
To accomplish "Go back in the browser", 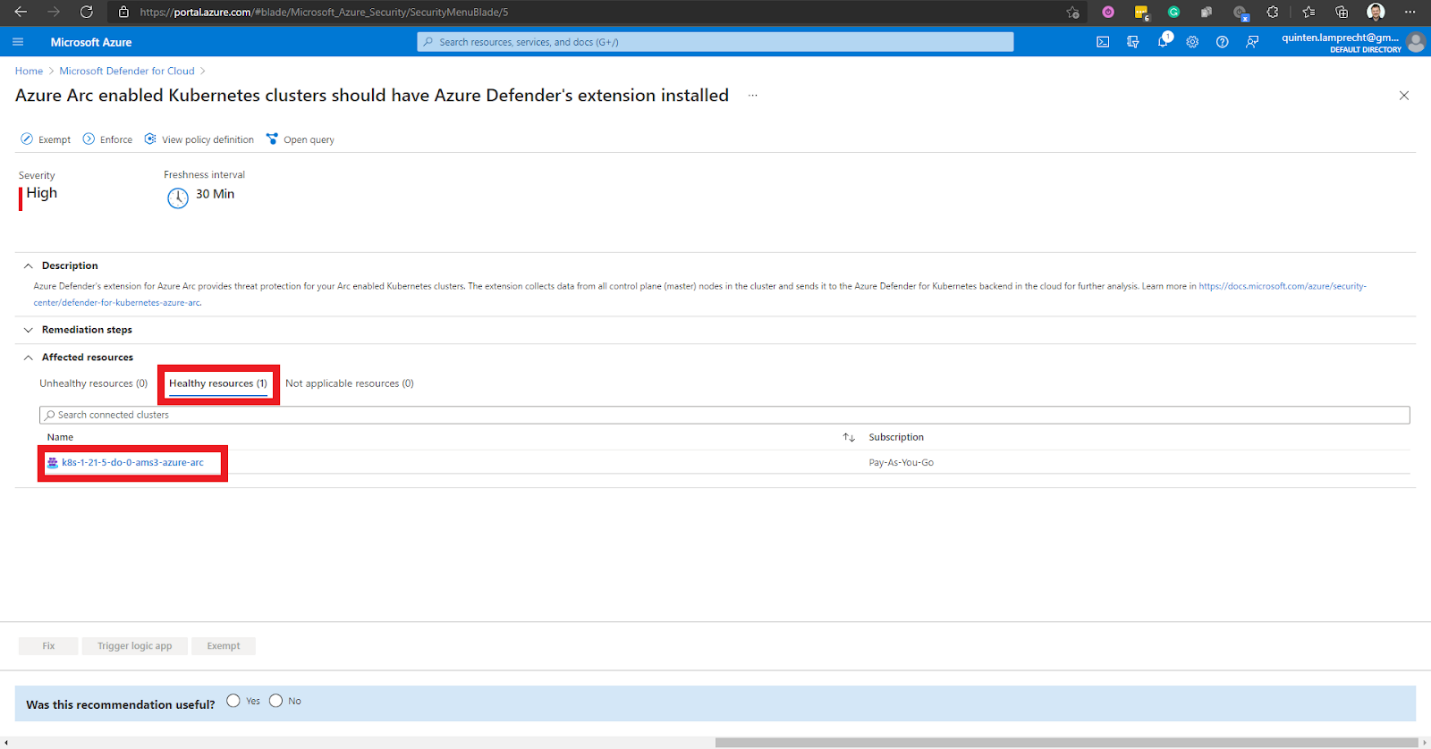I will point(20,12).
